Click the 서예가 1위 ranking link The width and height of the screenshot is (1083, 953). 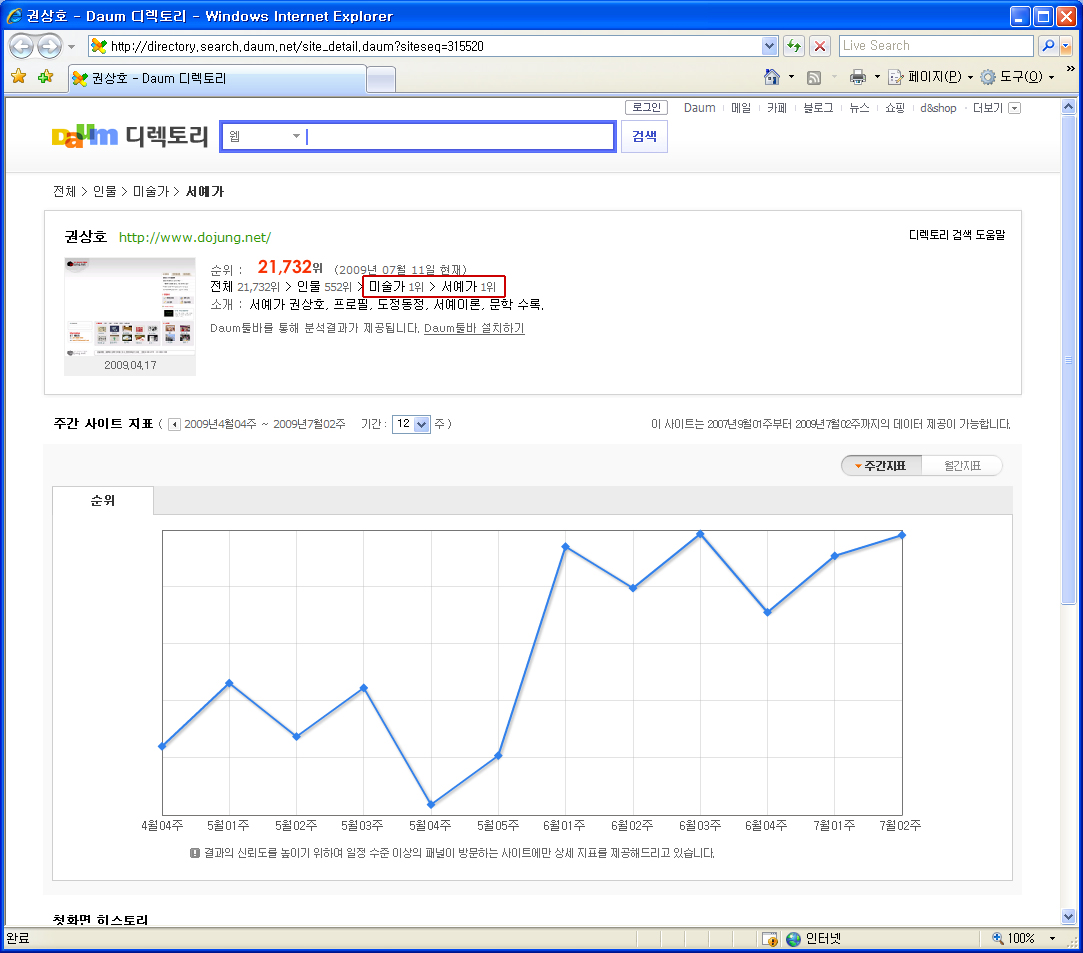click(x=468, y=286)
